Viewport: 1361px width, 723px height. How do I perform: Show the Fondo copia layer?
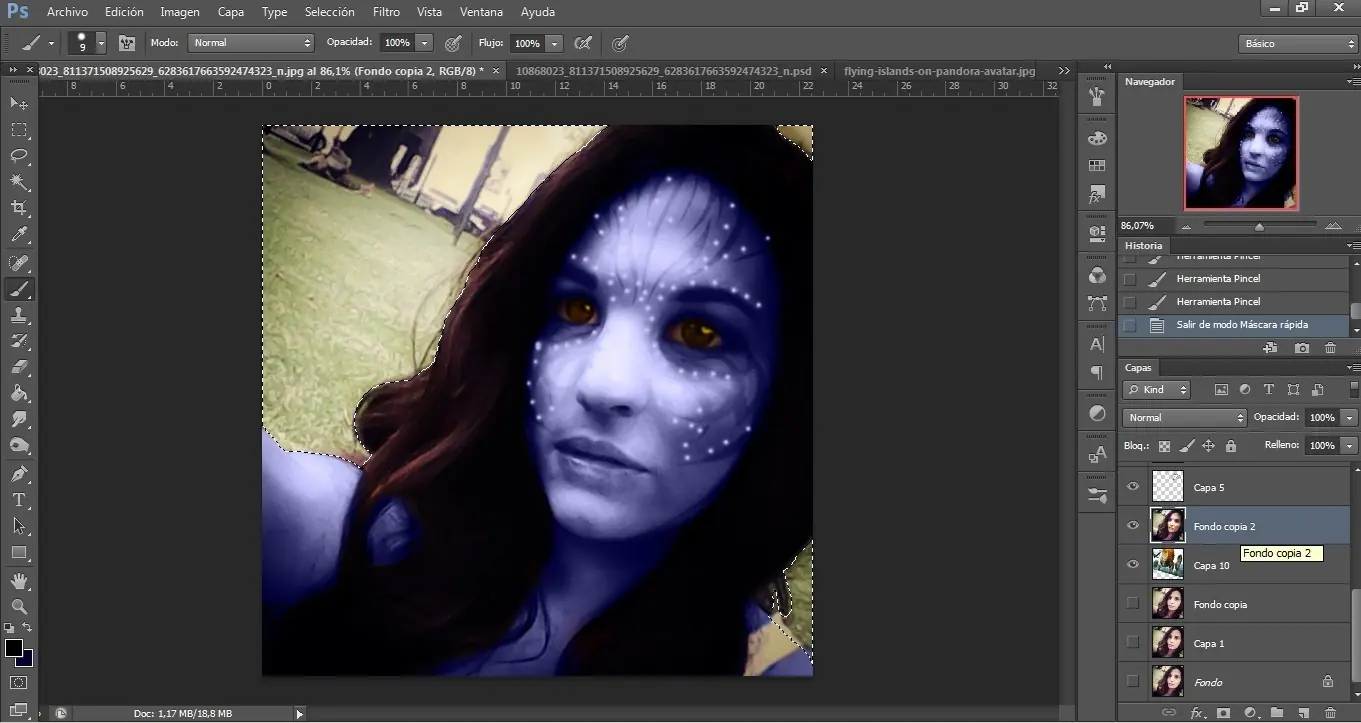click(x=1133, y=603)
